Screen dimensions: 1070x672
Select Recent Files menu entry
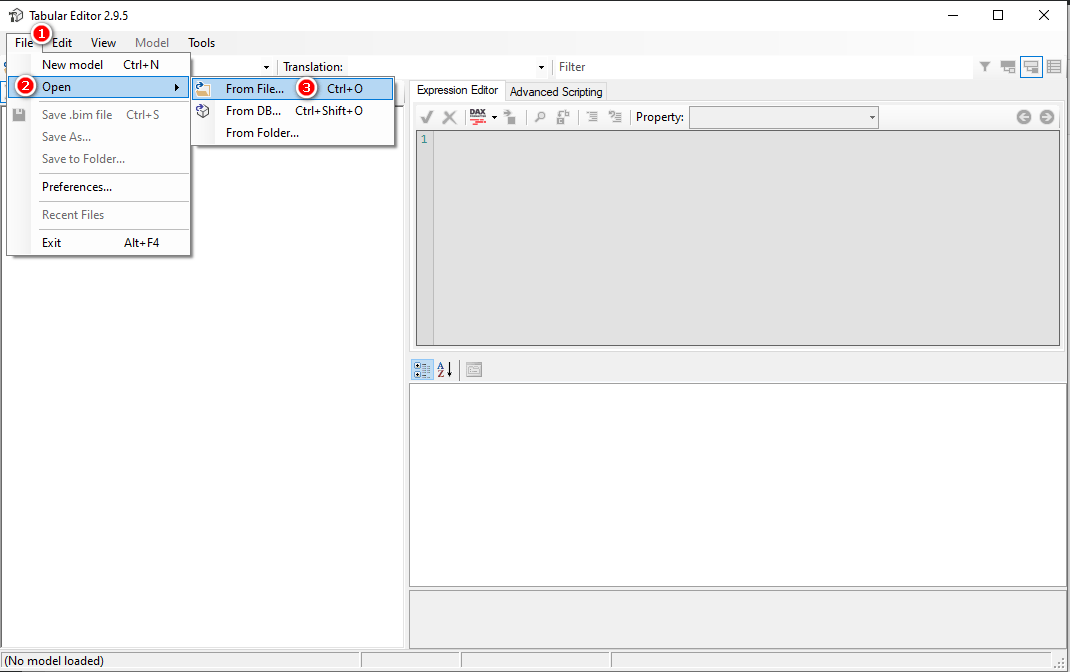tap(100, 215)
